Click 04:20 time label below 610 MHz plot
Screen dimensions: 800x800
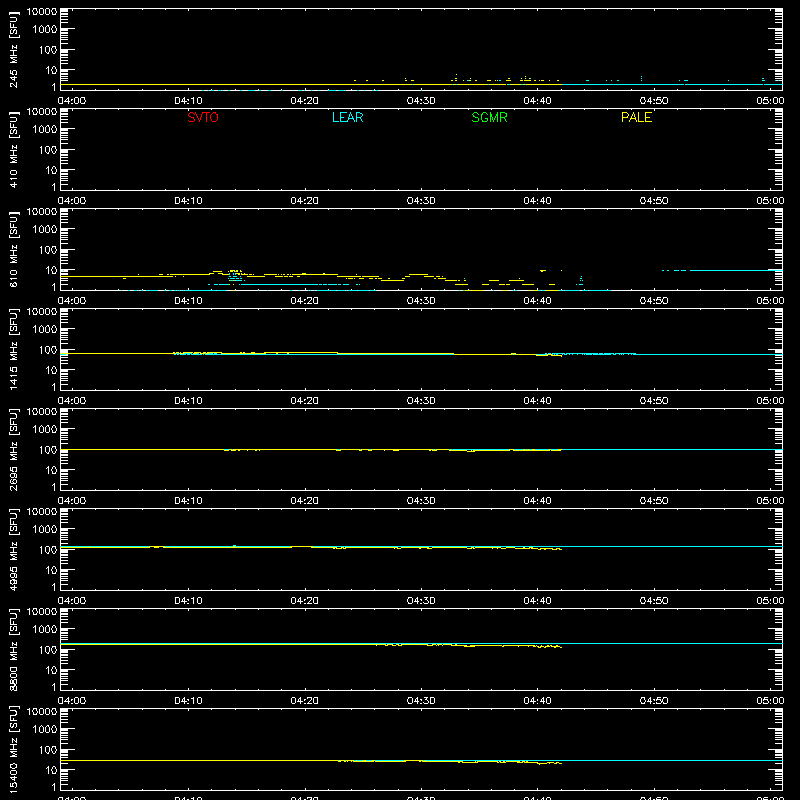pyautogui.click(x=305, y=301)
